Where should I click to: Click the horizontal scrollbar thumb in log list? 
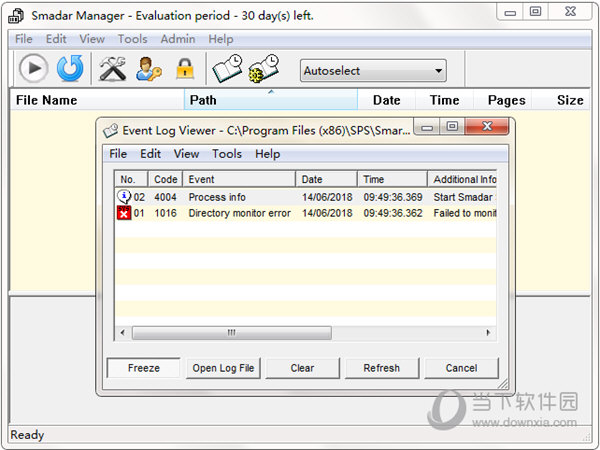click(231, 333)
